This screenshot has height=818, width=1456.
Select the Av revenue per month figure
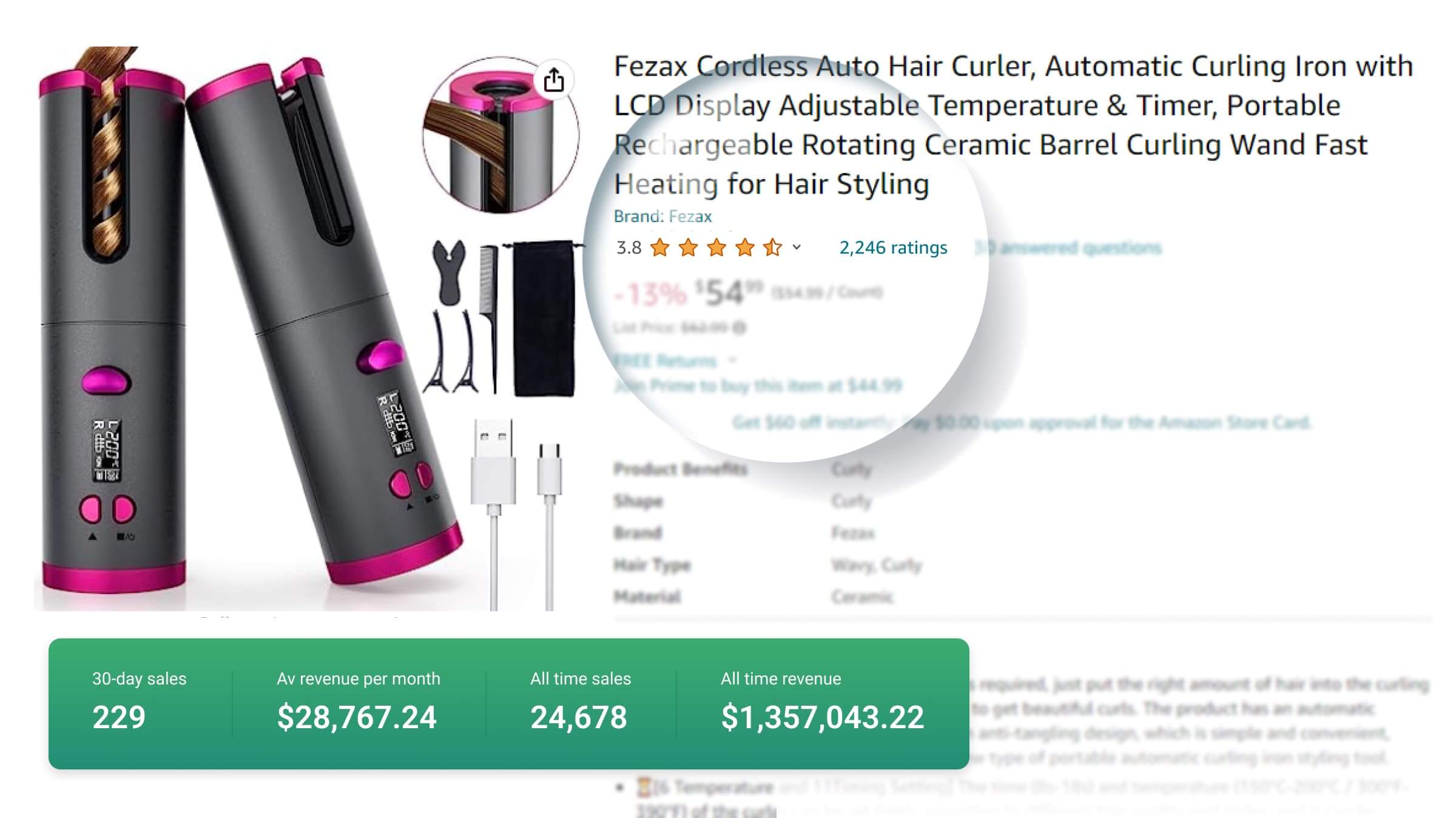[357, 717]
